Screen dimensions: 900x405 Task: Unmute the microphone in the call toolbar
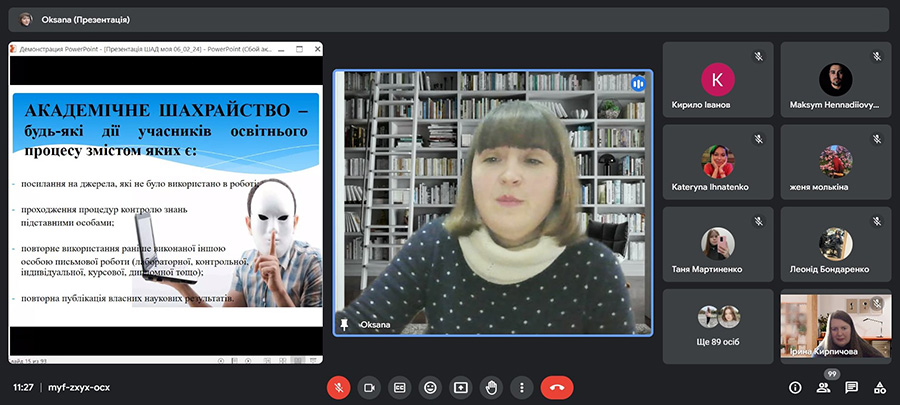point(339,388)
